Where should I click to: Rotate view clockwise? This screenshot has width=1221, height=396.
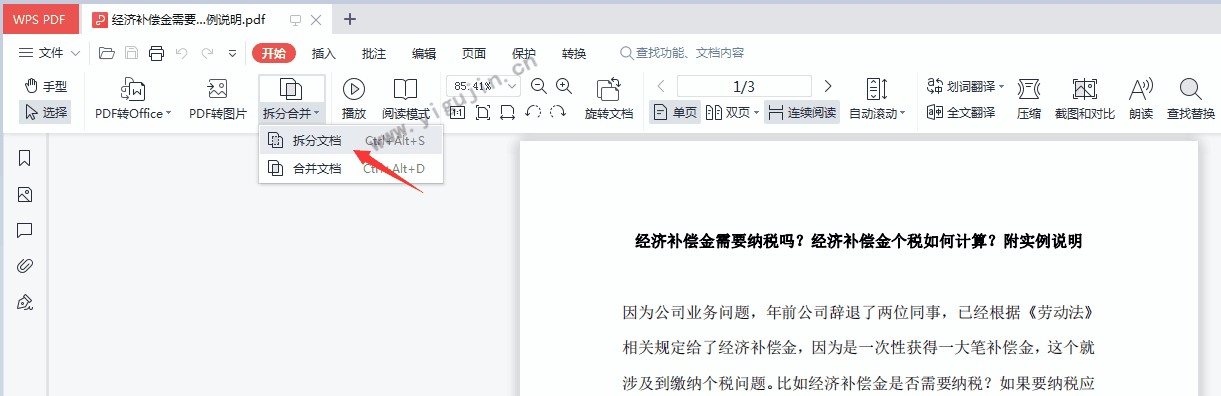558,112
